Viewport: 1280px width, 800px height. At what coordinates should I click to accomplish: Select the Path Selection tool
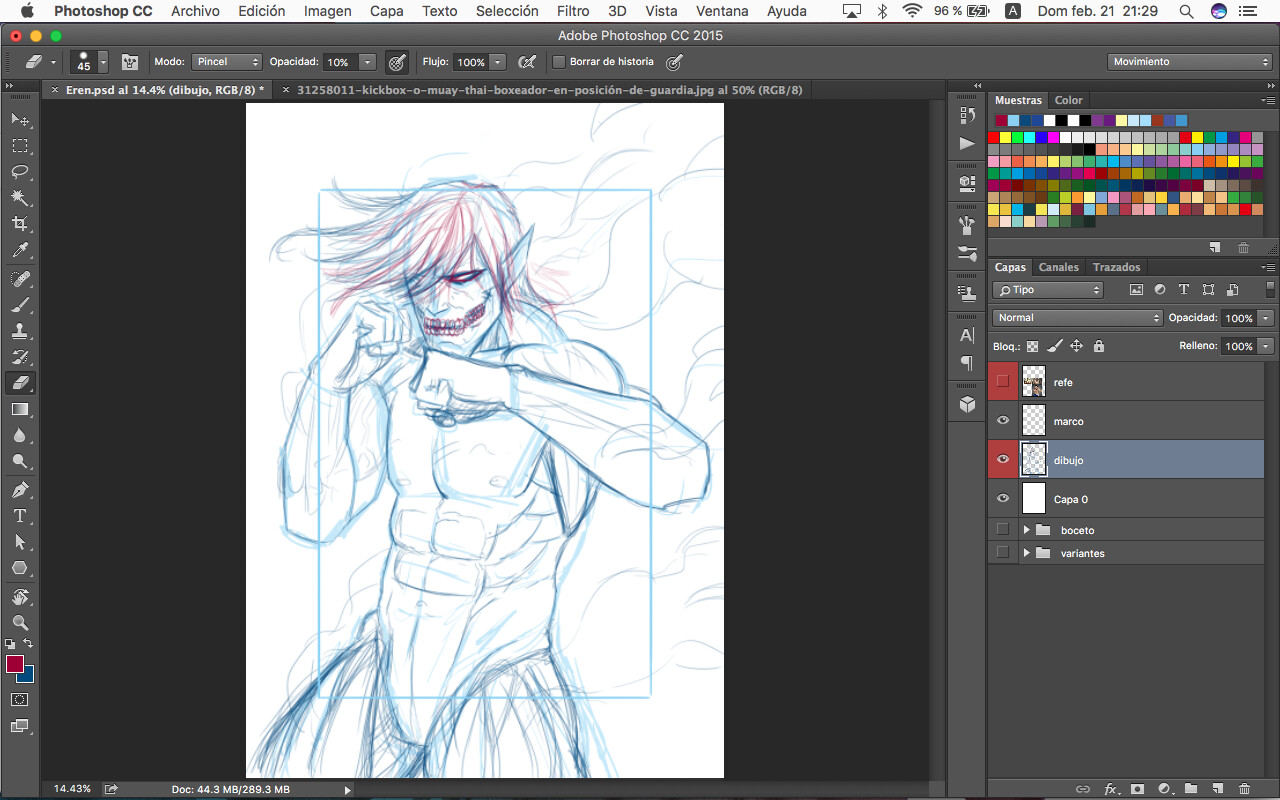pos(20,542)
